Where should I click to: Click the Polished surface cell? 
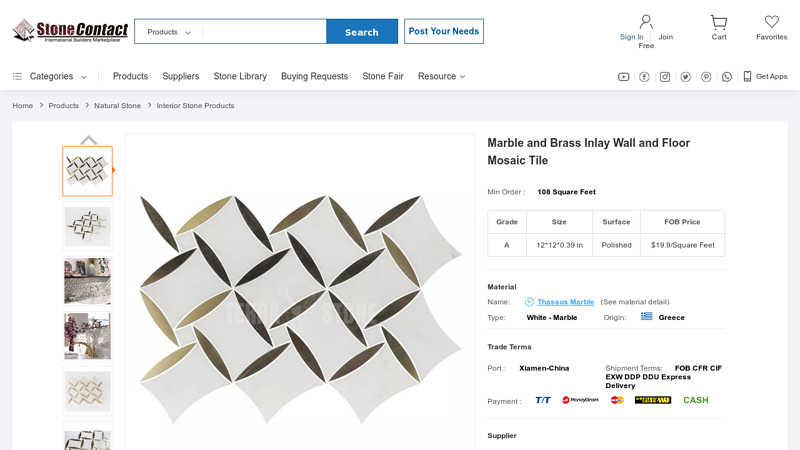(616, 245)
